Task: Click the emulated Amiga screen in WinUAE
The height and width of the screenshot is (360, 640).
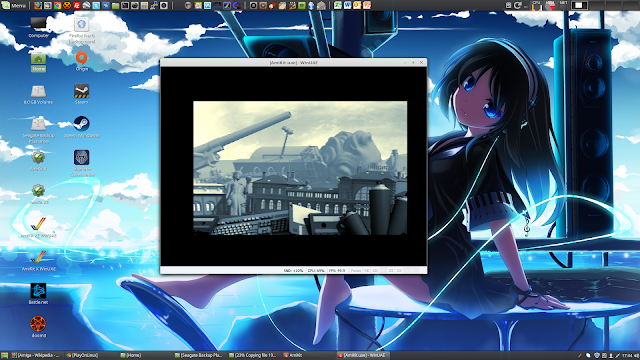Action: tap(300, 168)
